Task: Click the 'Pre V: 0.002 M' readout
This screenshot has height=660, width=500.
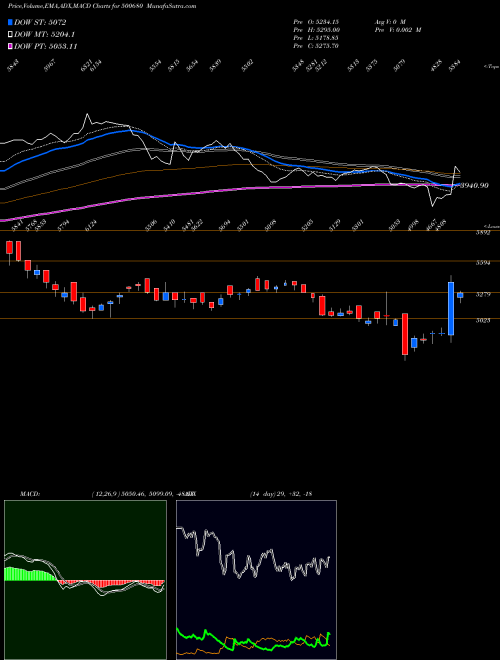Action: (398, 30)
